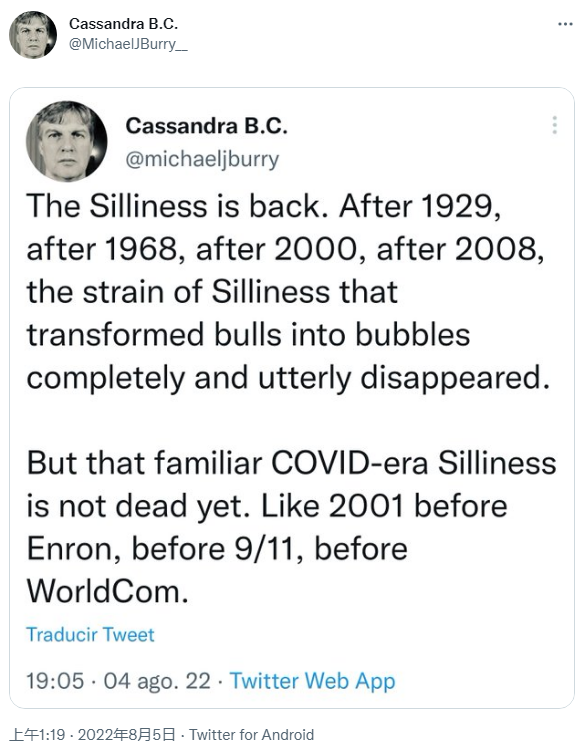
Task: Open vertical dots menu inside quoted tweet
Action: pos(554,125)
